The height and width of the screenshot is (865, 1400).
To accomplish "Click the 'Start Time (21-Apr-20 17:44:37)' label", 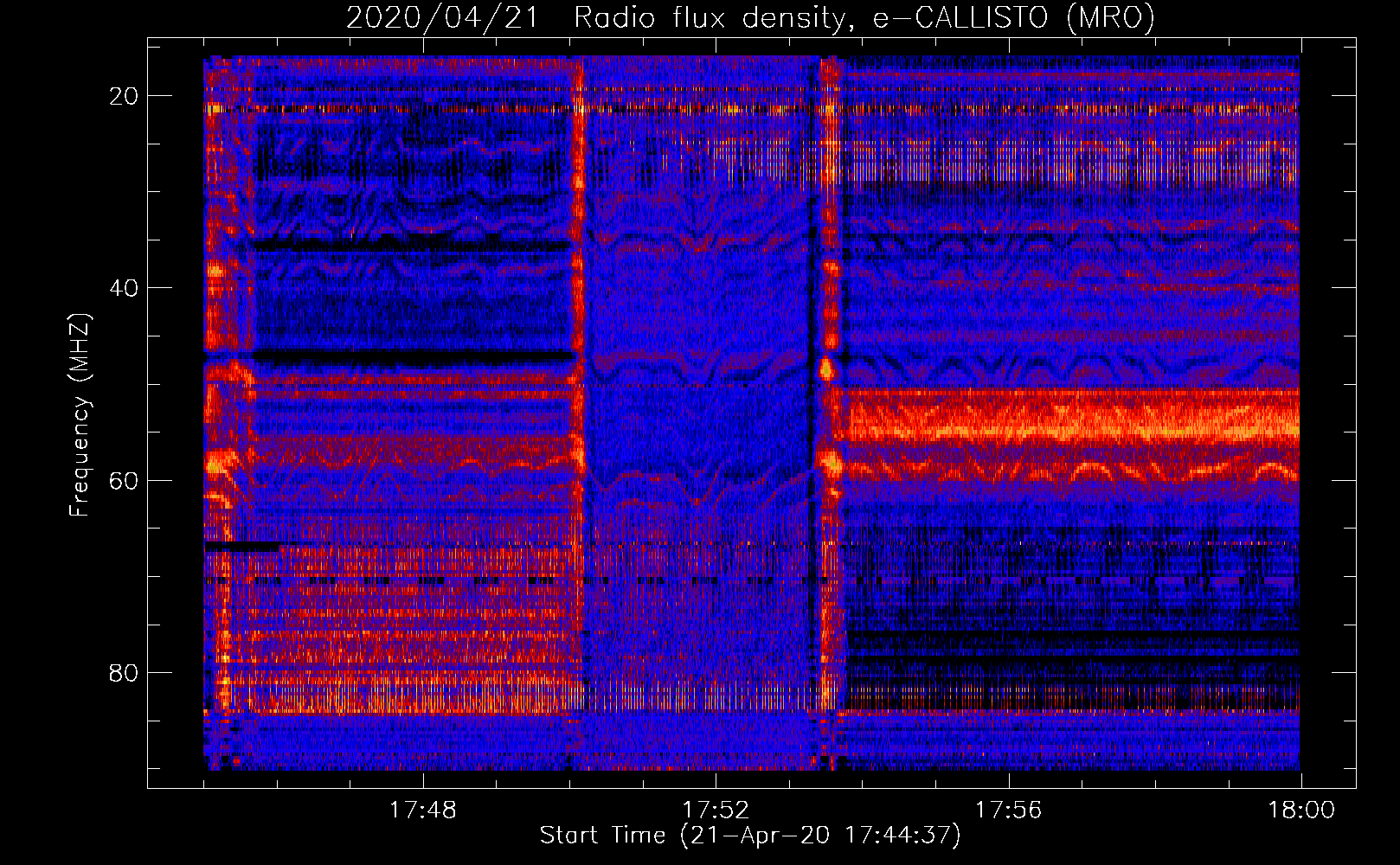I will (750, 836).
